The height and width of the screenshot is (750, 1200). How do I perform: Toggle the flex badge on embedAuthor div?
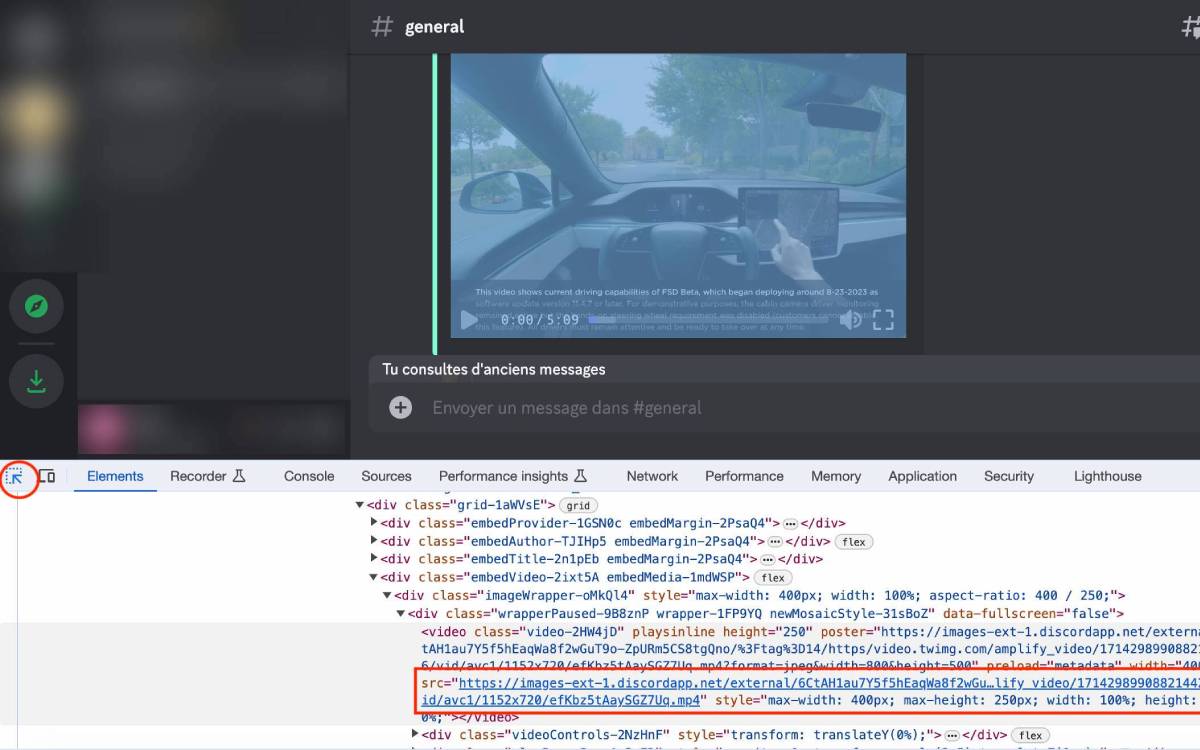(853, 542)
